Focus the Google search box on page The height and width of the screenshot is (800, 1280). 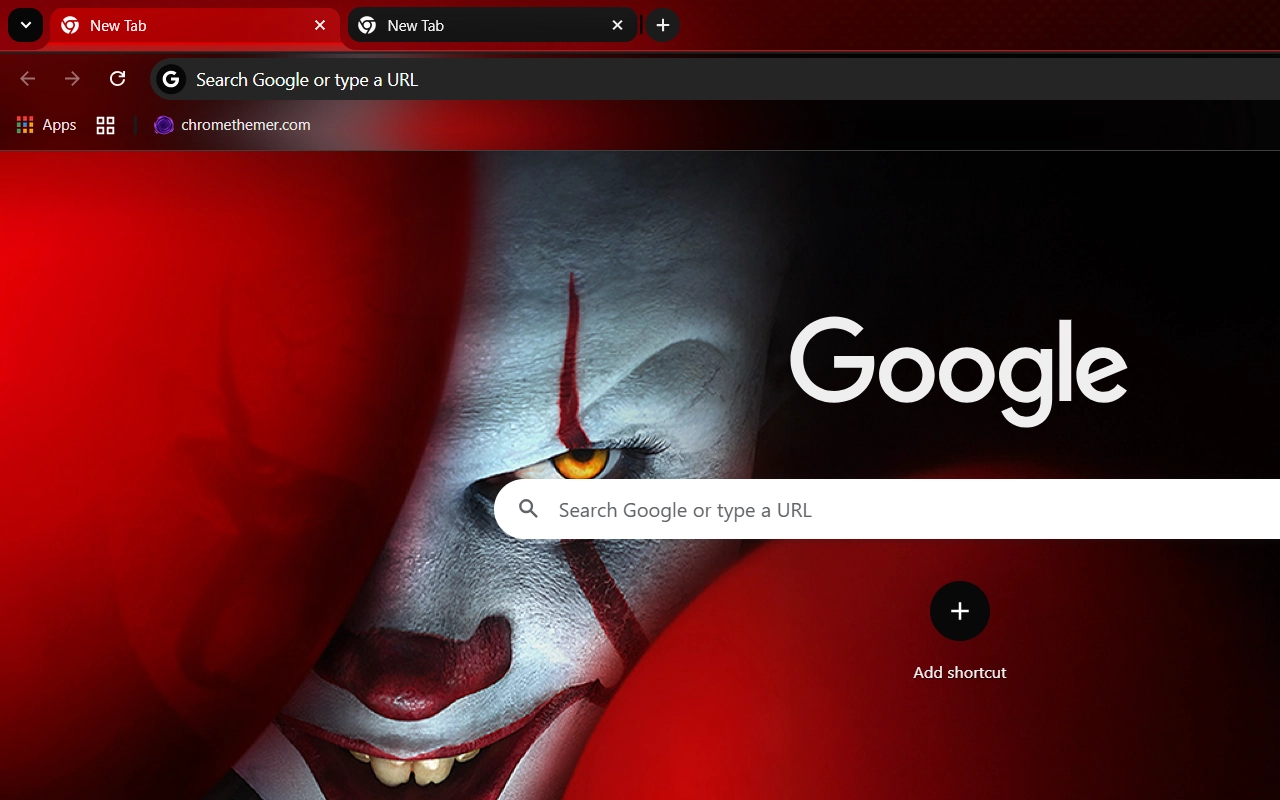[887, 509]
